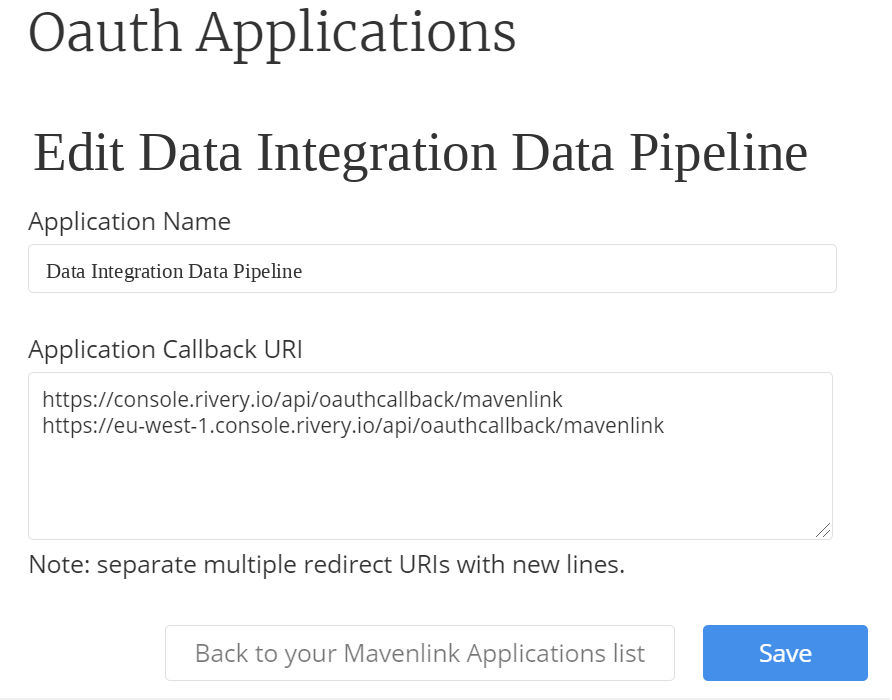Grab the textarea resize handle corner
Screen dimensions: 892x700
(x=823, y=530)
